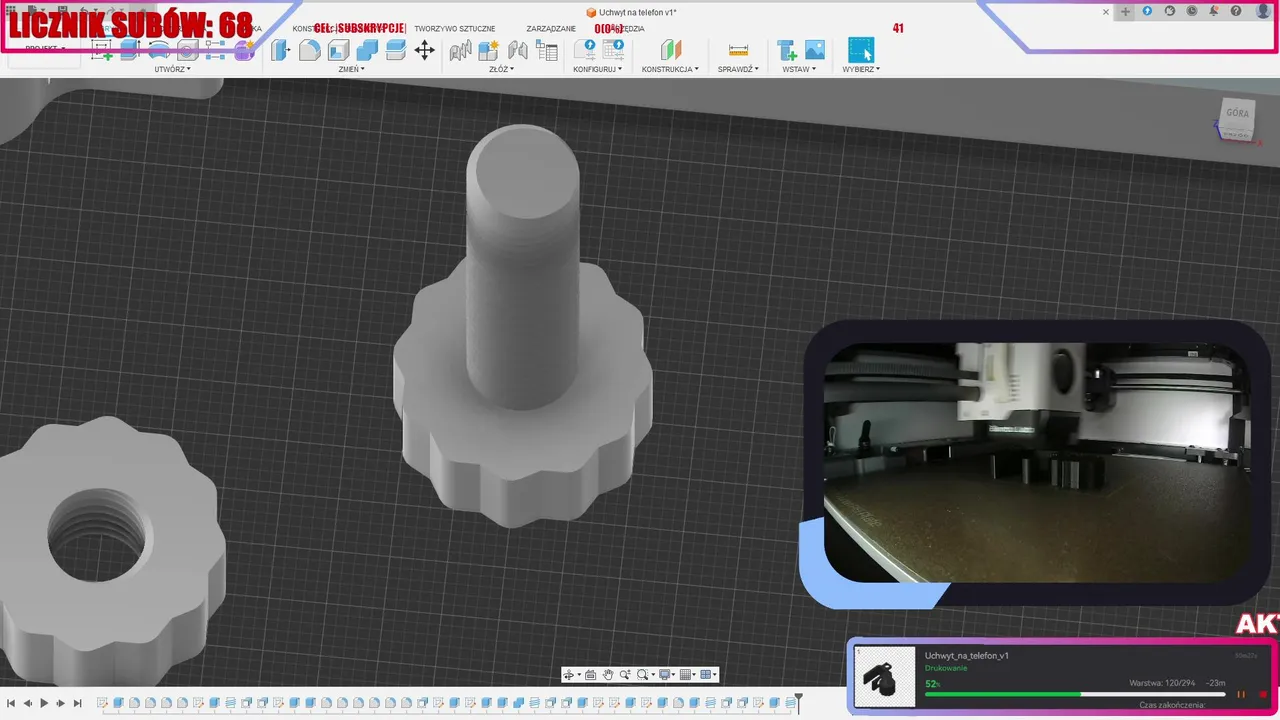This screenshot has height=720, width=1280.
Task: Click the first KONFIGURUJ icon
Action: (585, 50)
